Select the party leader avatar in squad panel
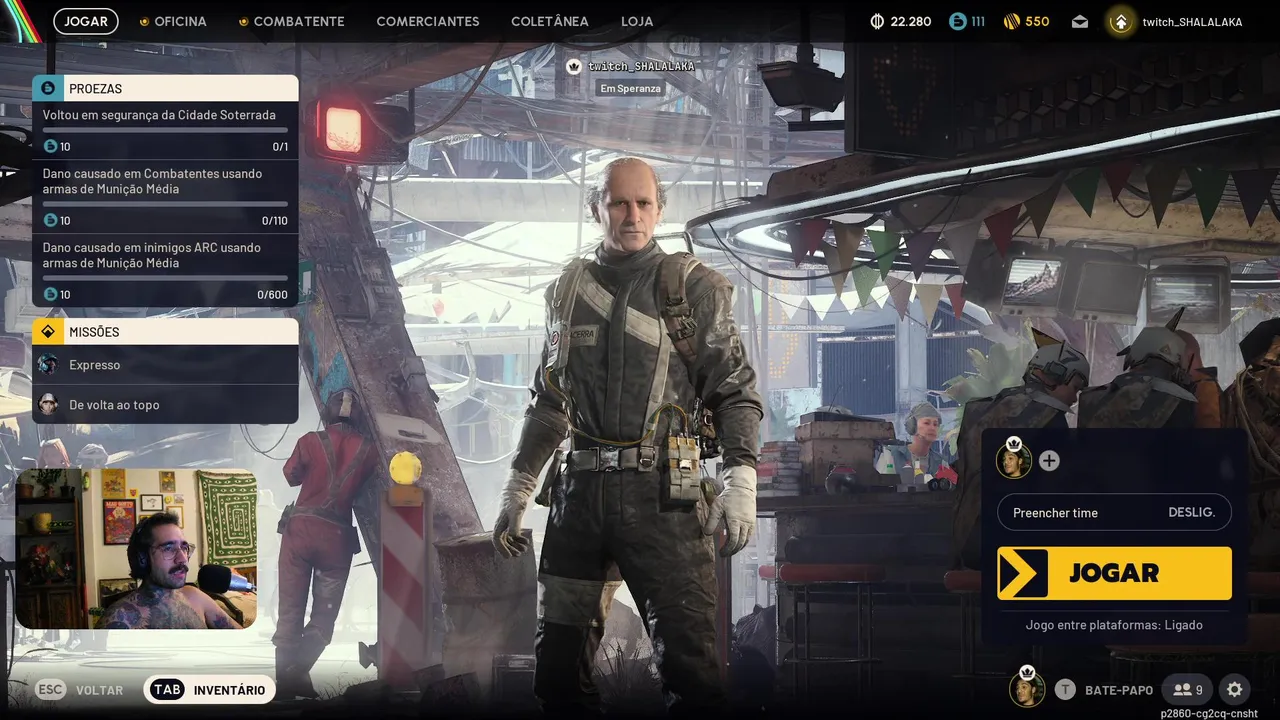1280x720 pixels. pos(1014,460)
